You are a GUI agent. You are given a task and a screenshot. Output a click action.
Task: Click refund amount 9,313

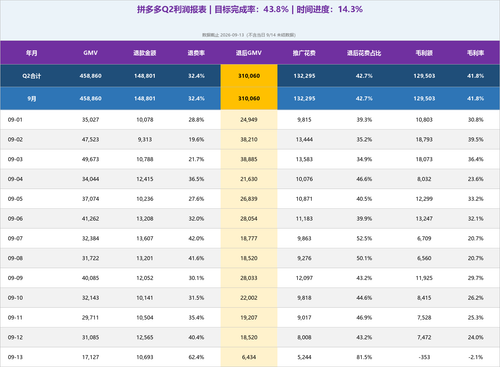coord(145,139)
